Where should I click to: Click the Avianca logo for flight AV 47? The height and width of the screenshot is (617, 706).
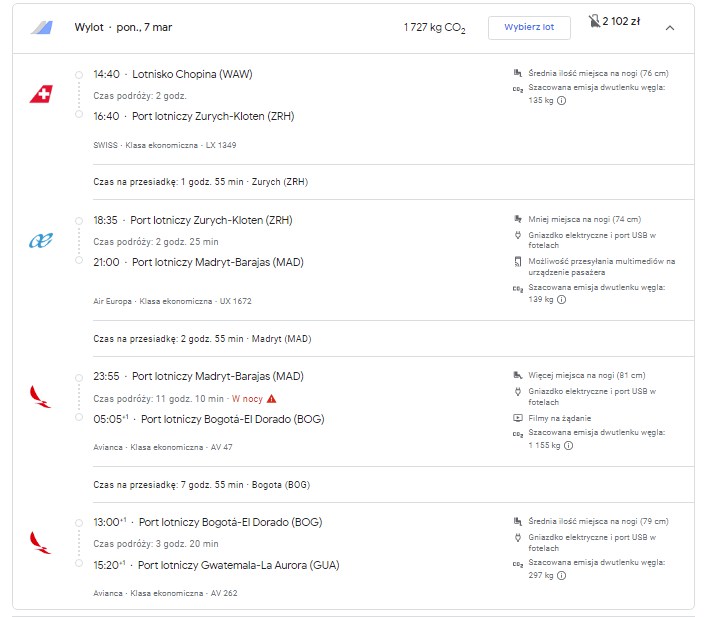tap(40, 397)
